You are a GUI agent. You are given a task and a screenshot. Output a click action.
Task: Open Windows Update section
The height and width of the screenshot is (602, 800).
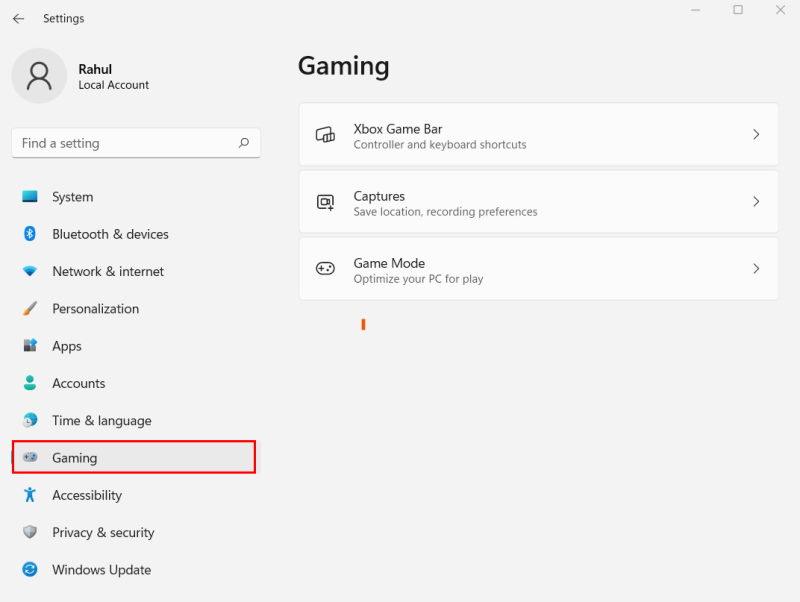(134, 569)
